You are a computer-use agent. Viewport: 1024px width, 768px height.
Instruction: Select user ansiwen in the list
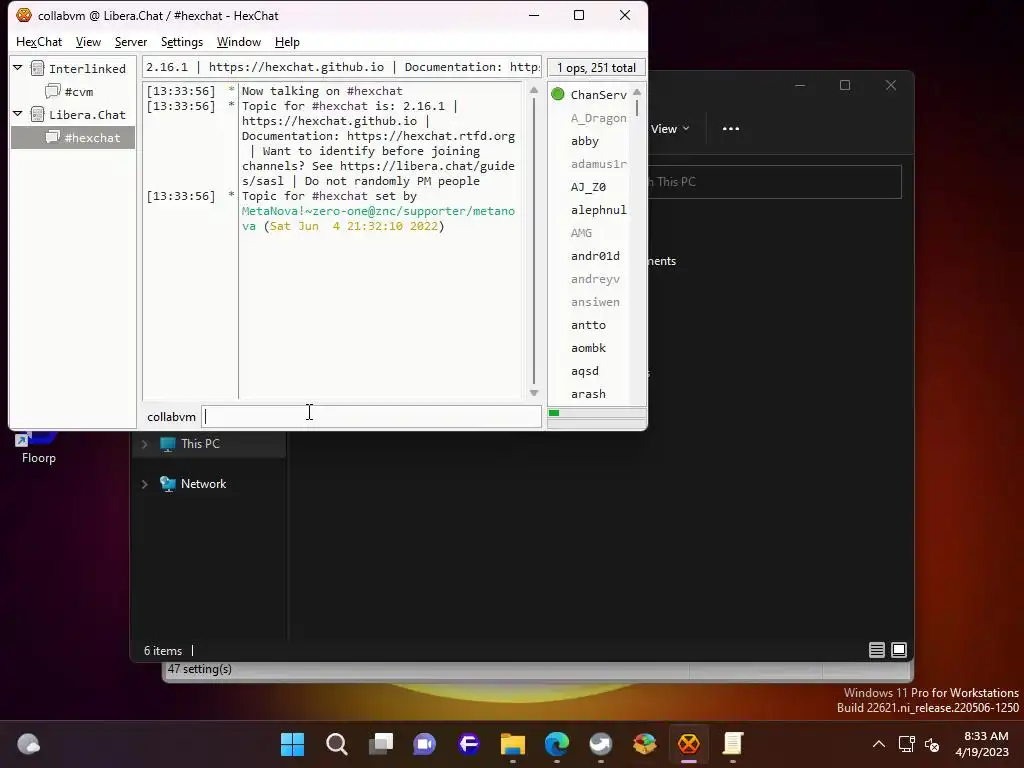click(595, 302)
